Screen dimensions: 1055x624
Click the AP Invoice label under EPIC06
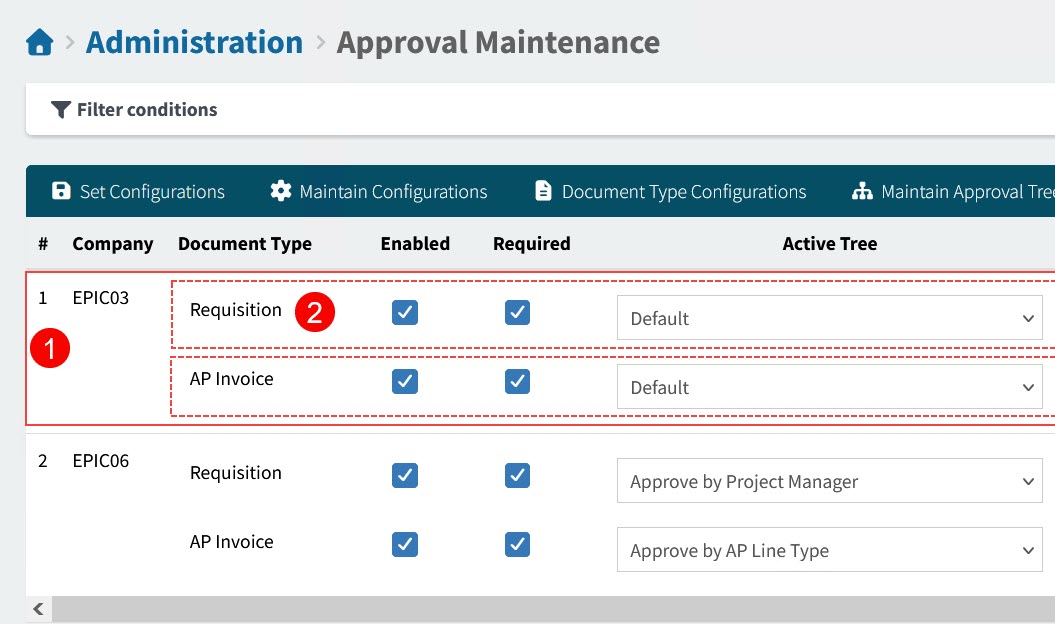point(231,542)
